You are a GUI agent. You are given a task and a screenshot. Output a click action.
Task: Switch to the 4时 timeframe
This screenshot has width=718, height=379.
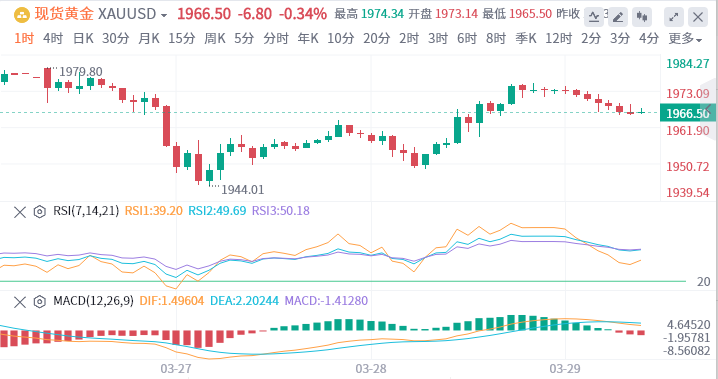pyautogui.click(x=53, y=39)
